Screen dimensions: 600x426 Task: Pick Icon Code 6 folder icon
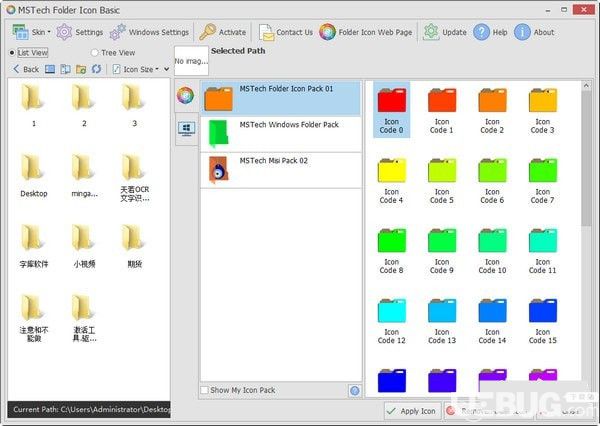tap(492, 180)
